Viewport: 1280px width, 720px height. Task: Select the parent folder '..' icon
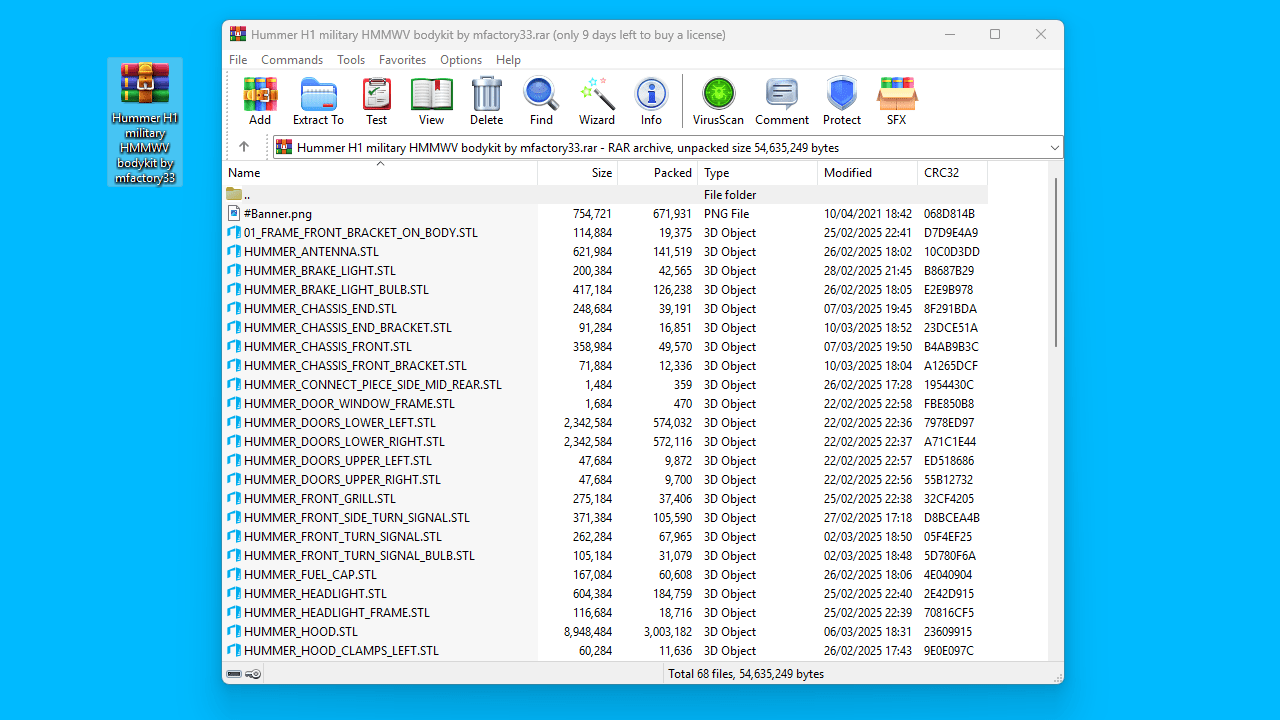pyautogui.click(x=234, y=195)
